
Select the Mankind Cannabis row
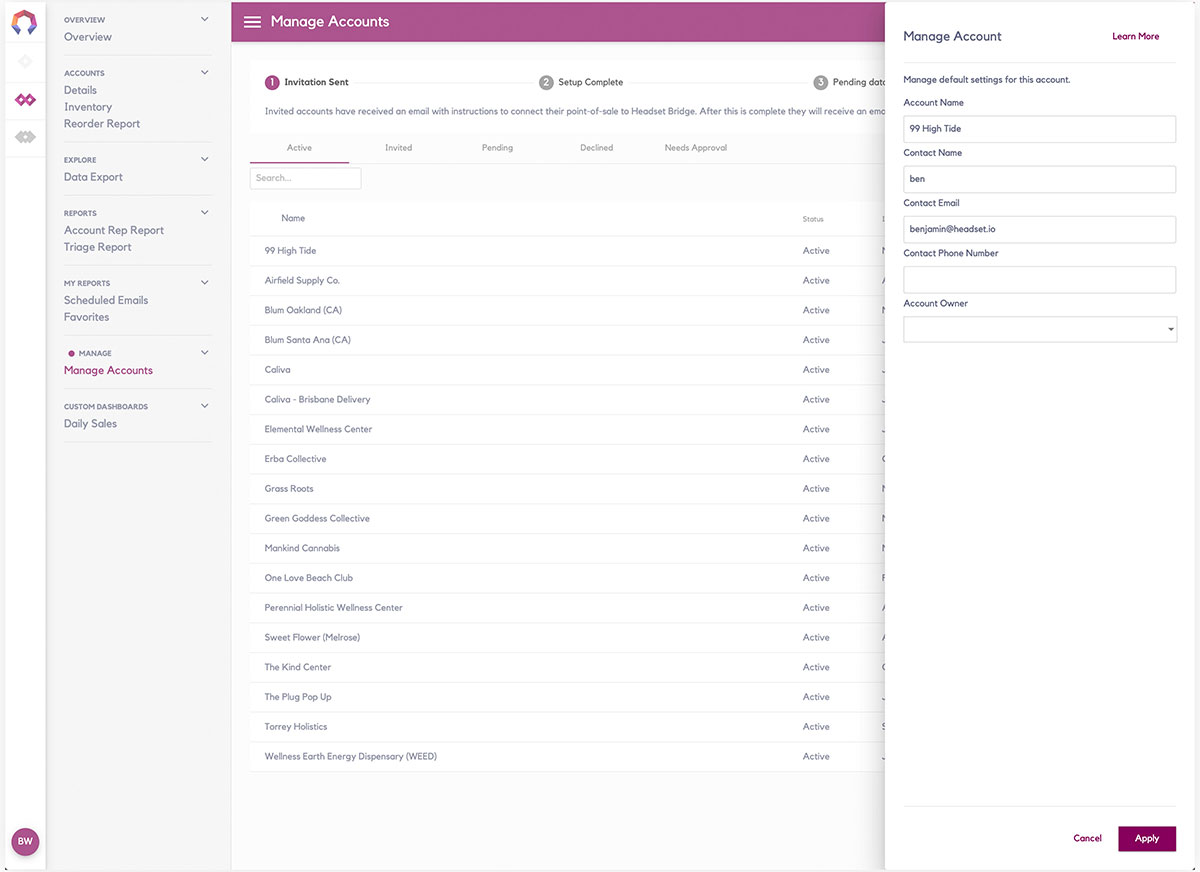(567, 548)
